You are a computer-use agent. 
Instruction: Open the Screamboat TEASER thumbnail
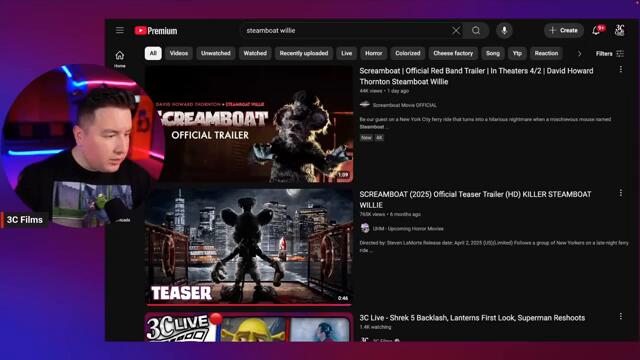pyautogui.click(x=249, y=247)
